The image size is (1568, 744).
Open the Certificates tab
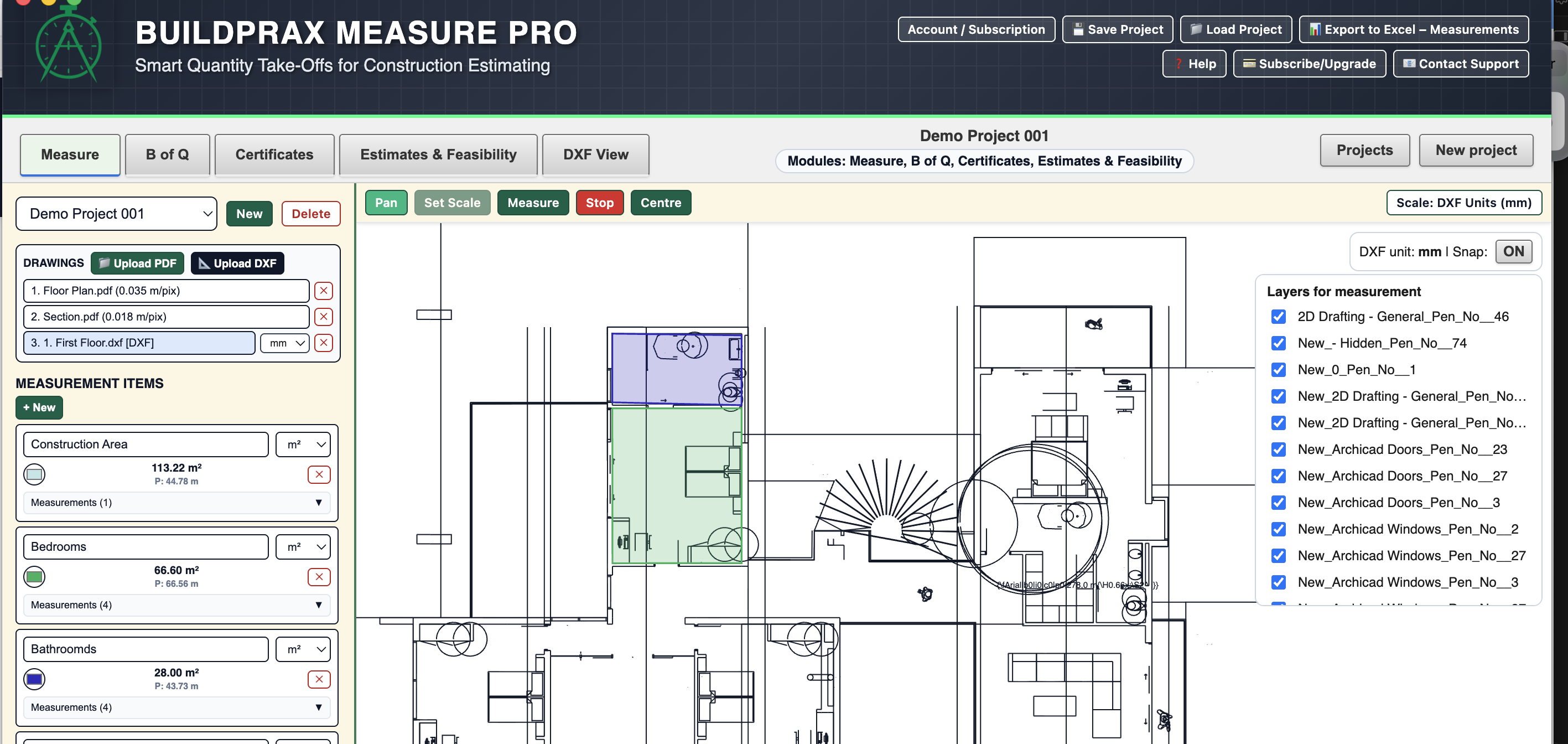coord(274,154)
